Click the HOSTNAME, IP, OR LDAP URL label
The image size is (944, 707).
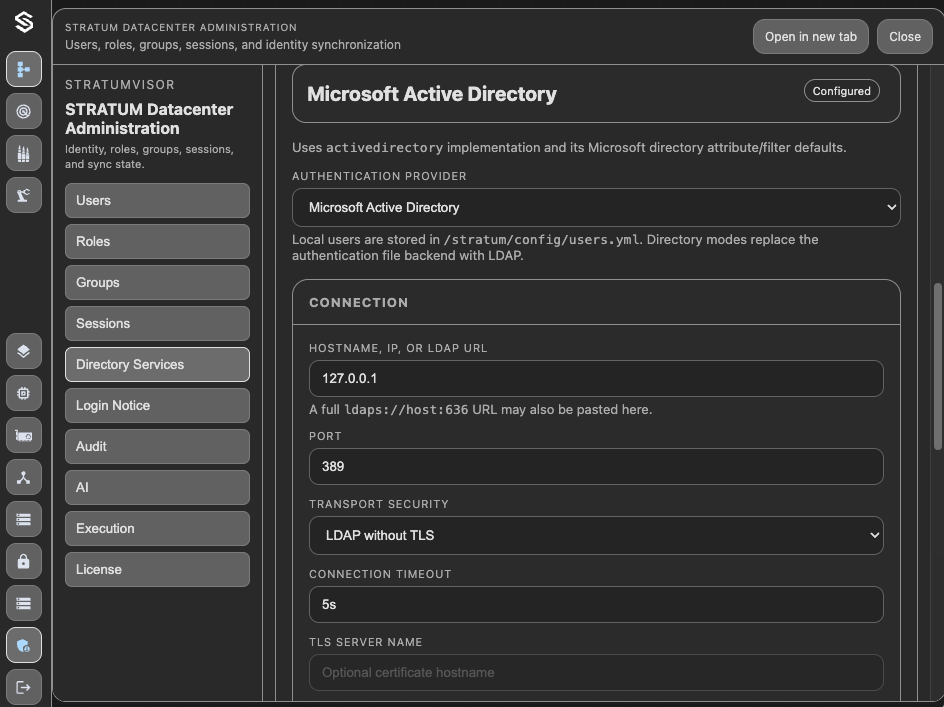(398, 348)
